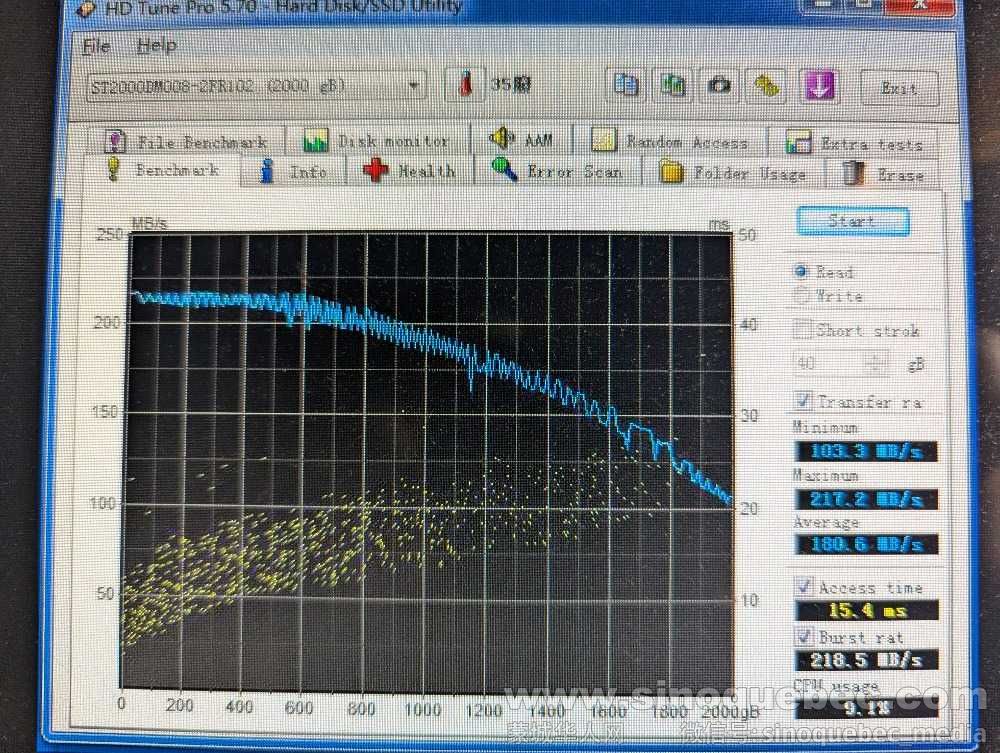Click the copy screenshot to clipboard icon
The width and height of the screenshot is (1000, 753).
point(673,85)
